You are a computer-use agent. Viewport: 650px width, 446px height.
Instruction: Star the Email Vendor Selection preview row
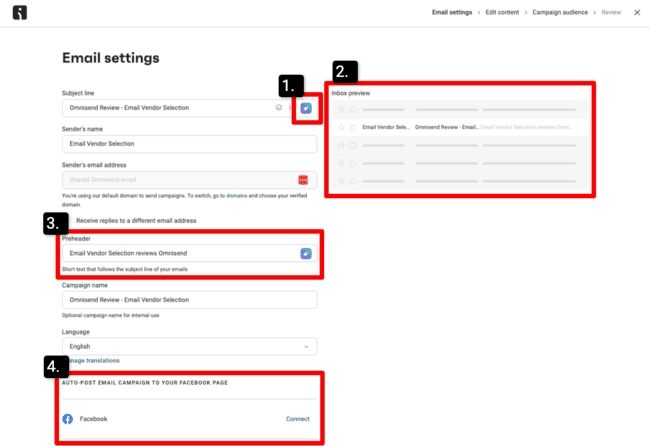pos(341,127)
